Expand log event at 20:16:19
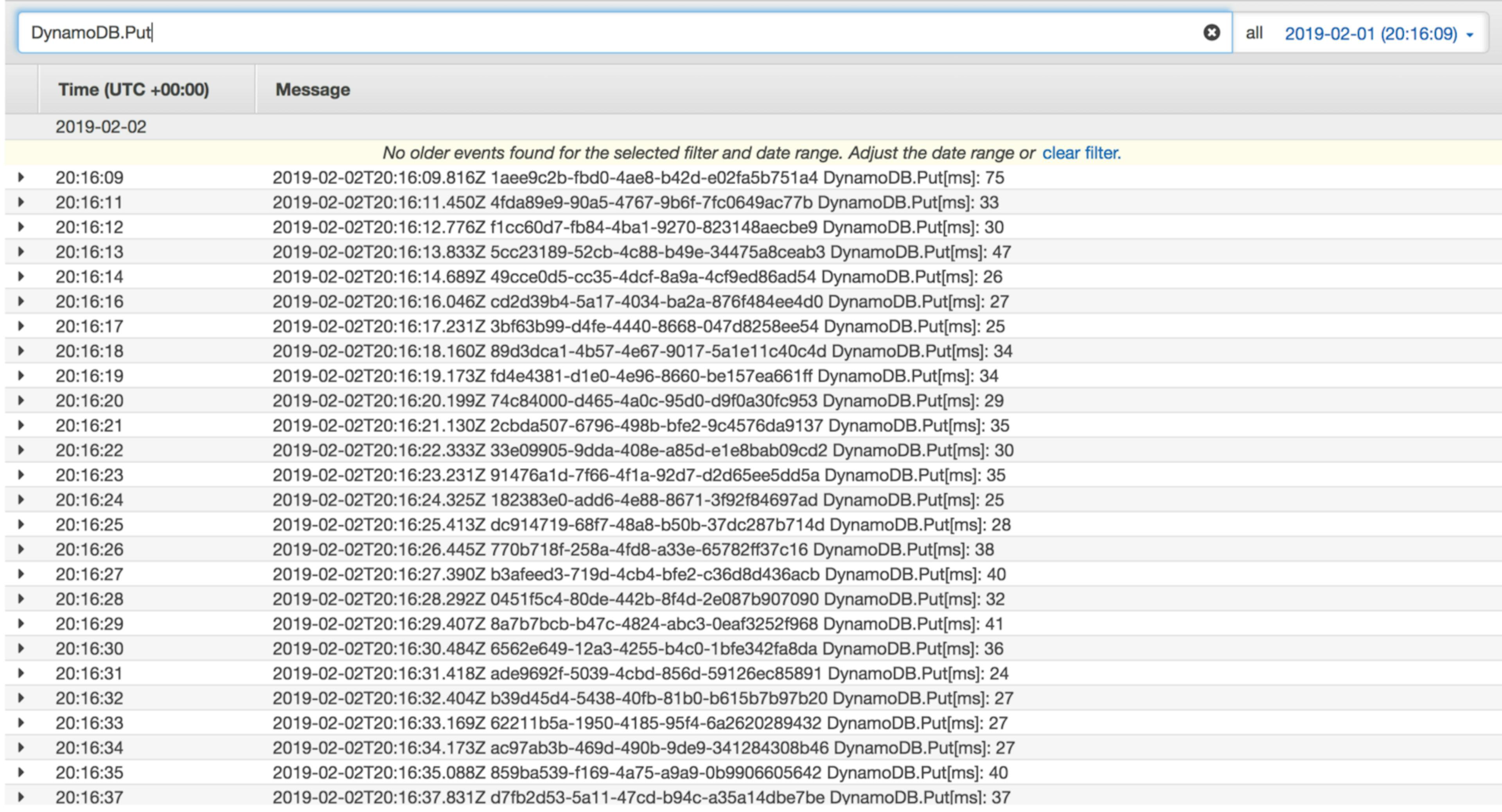Screen dimensions: 1502x812 pyautogui.click(x=21, y=376)
